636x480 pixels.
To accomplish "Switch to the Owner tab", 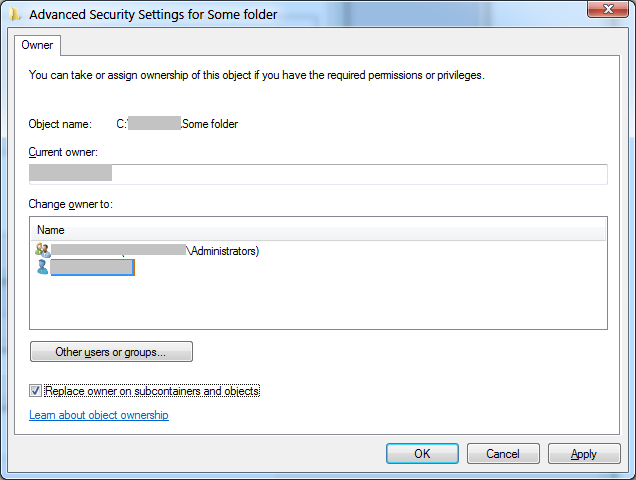I will tap(37, 45).
